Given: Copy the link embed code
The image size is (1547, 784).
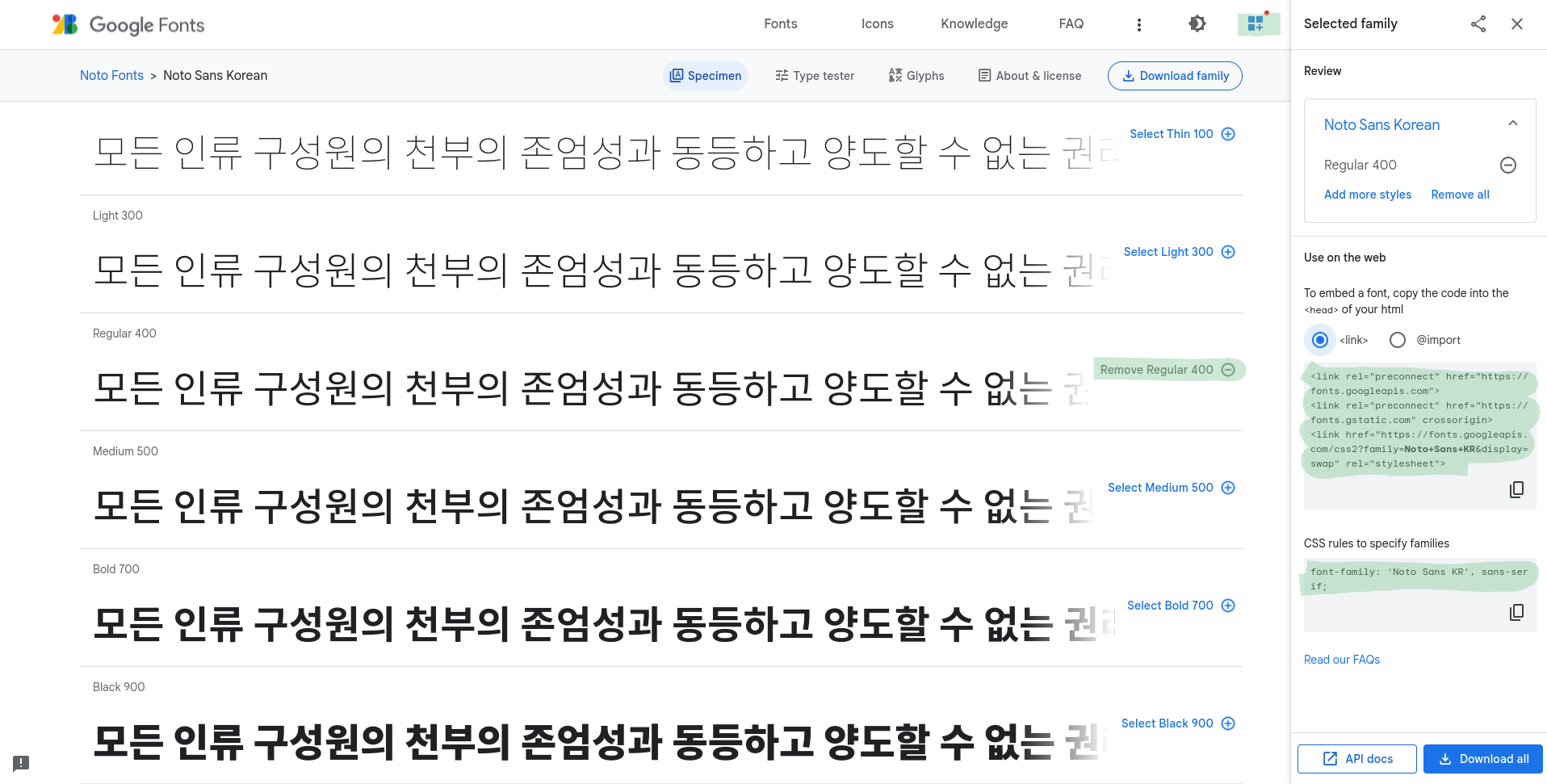Looking at the screenshot, I should 1517,490.
